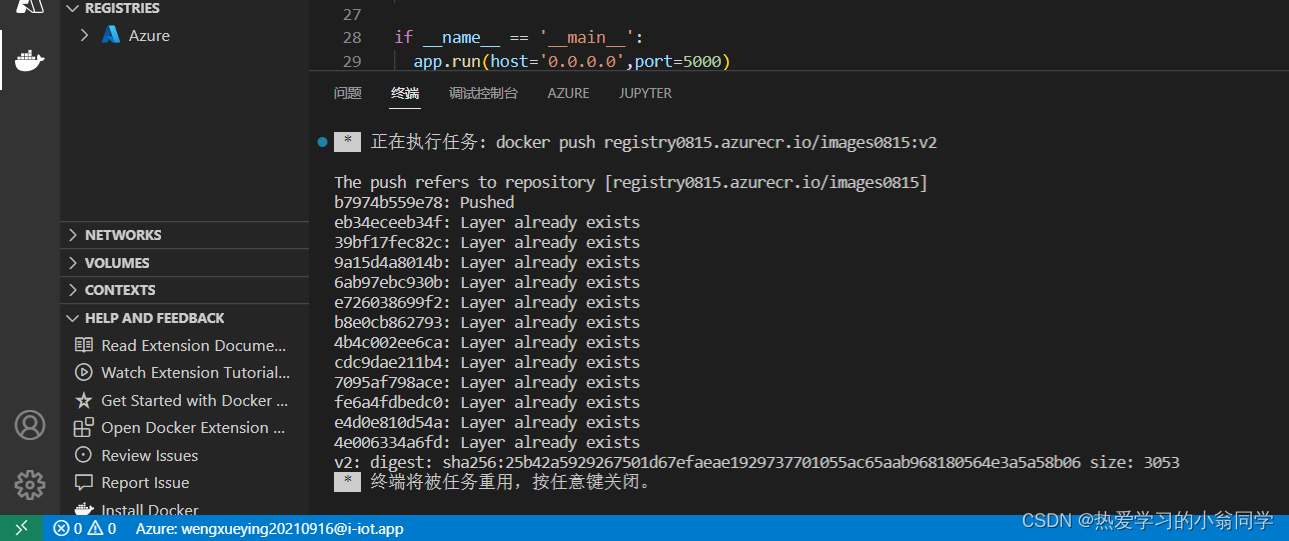The image size is (1289, 541).
Task: Click Review Issues item
Action: (x=149, y=455)
